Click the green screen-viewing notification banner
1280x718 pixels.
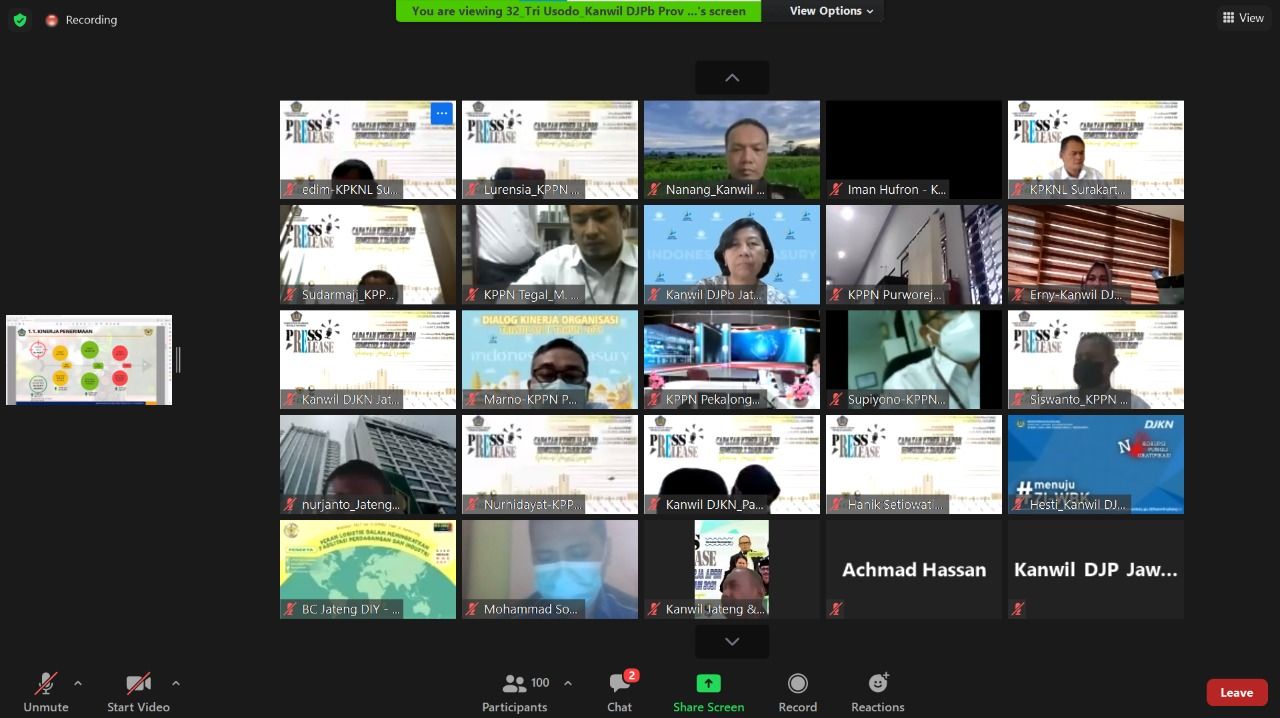tap(578, 11)
